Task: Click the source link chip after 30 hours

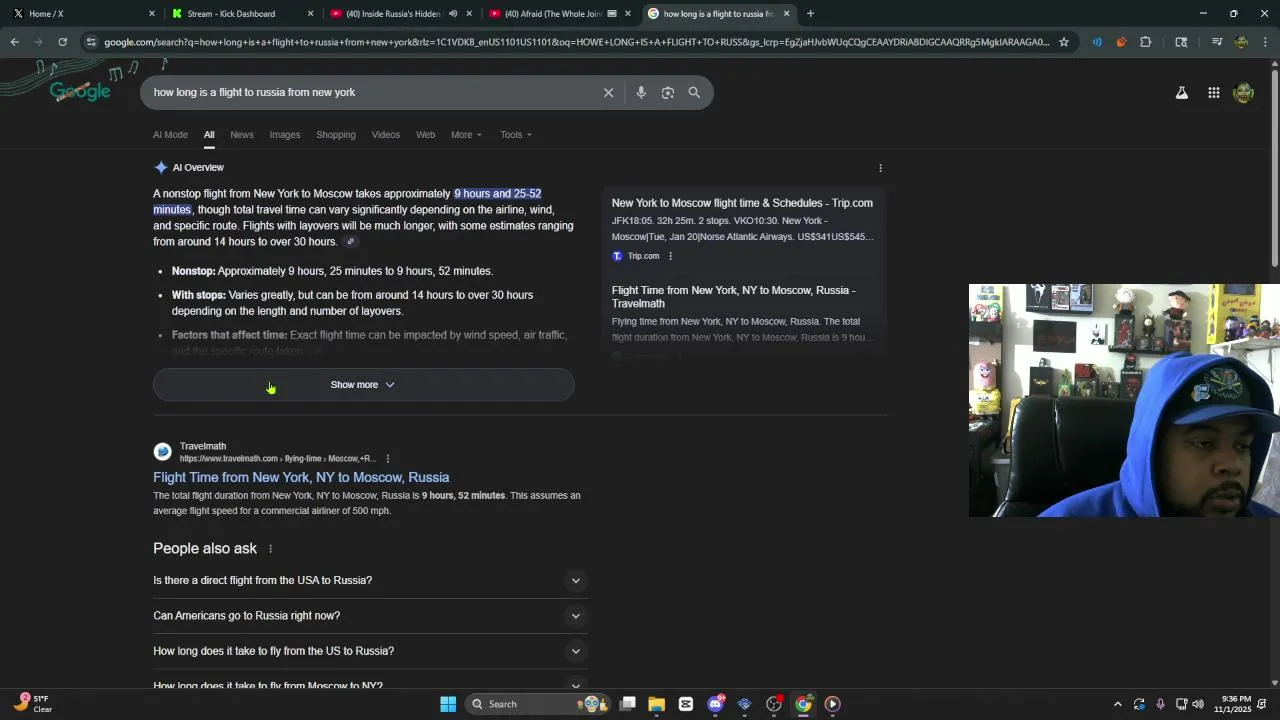Action: pos(350,242)
